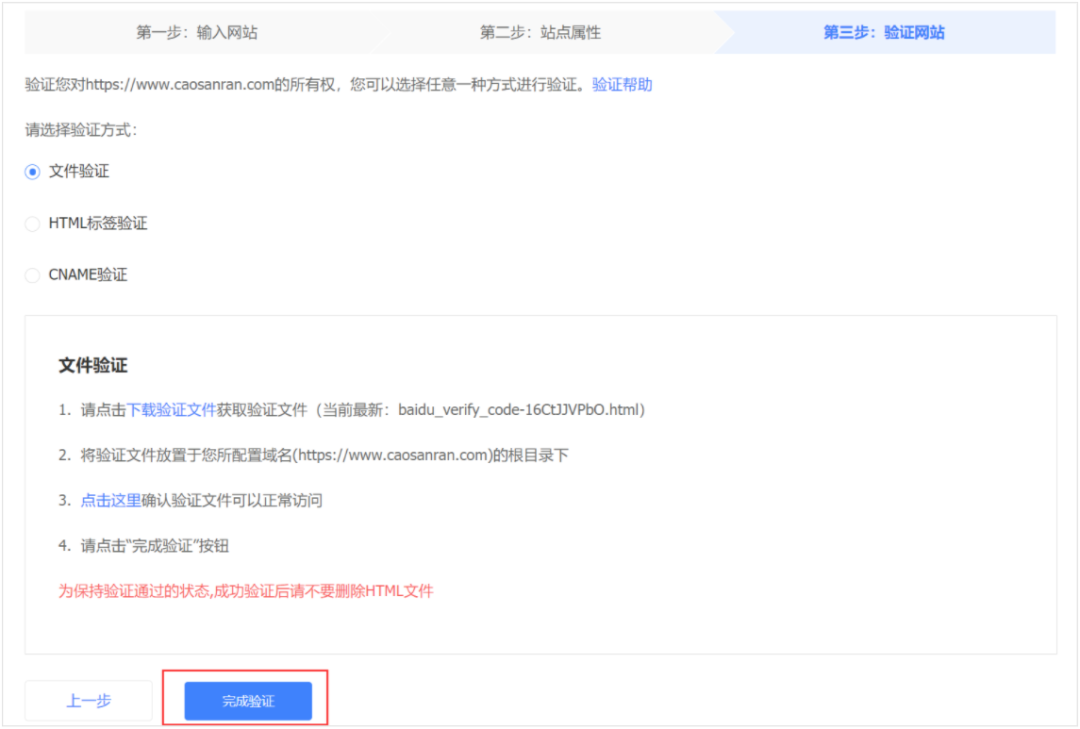Select the CNAME验证 radio option
The image size is (1080, 729).
point(32,276)
